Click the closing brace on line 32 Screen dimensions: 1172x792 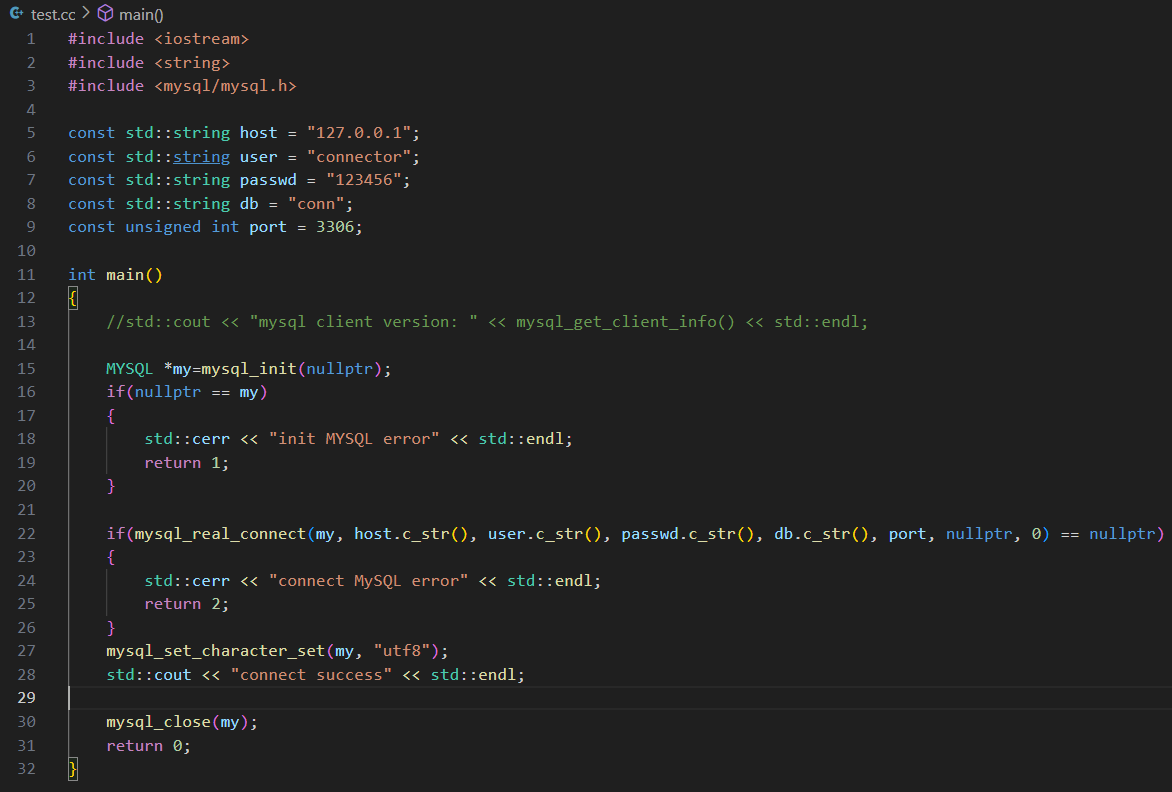point(73,769)
